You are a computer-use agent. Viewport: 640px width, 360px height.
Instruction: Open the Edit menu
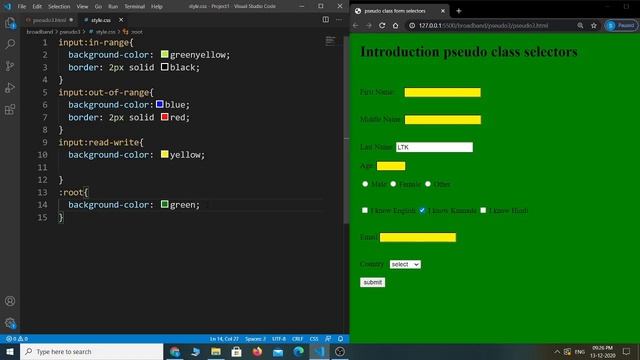point(37,6)
